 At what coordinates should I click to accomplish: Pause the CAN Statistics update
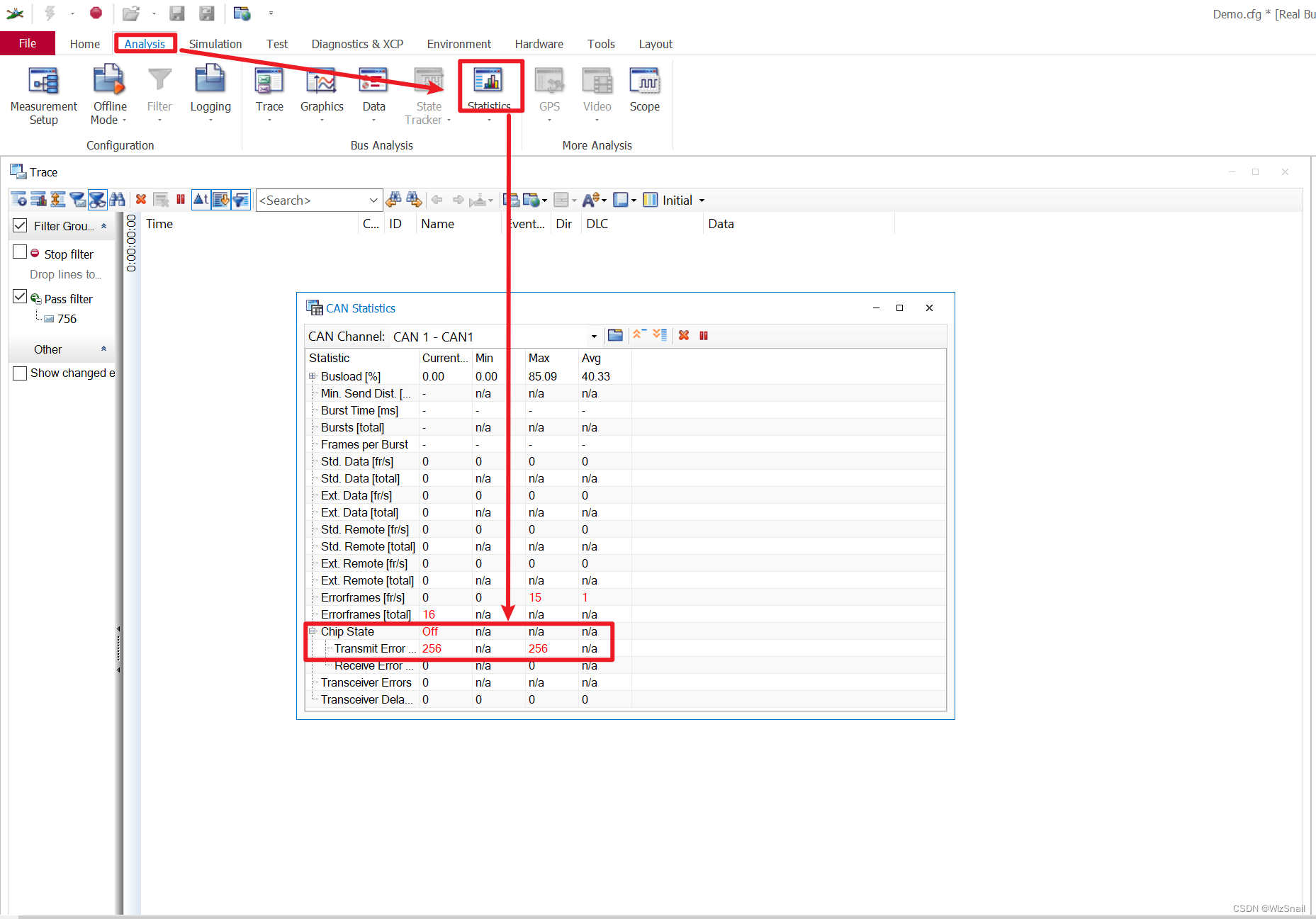point(704,335)
